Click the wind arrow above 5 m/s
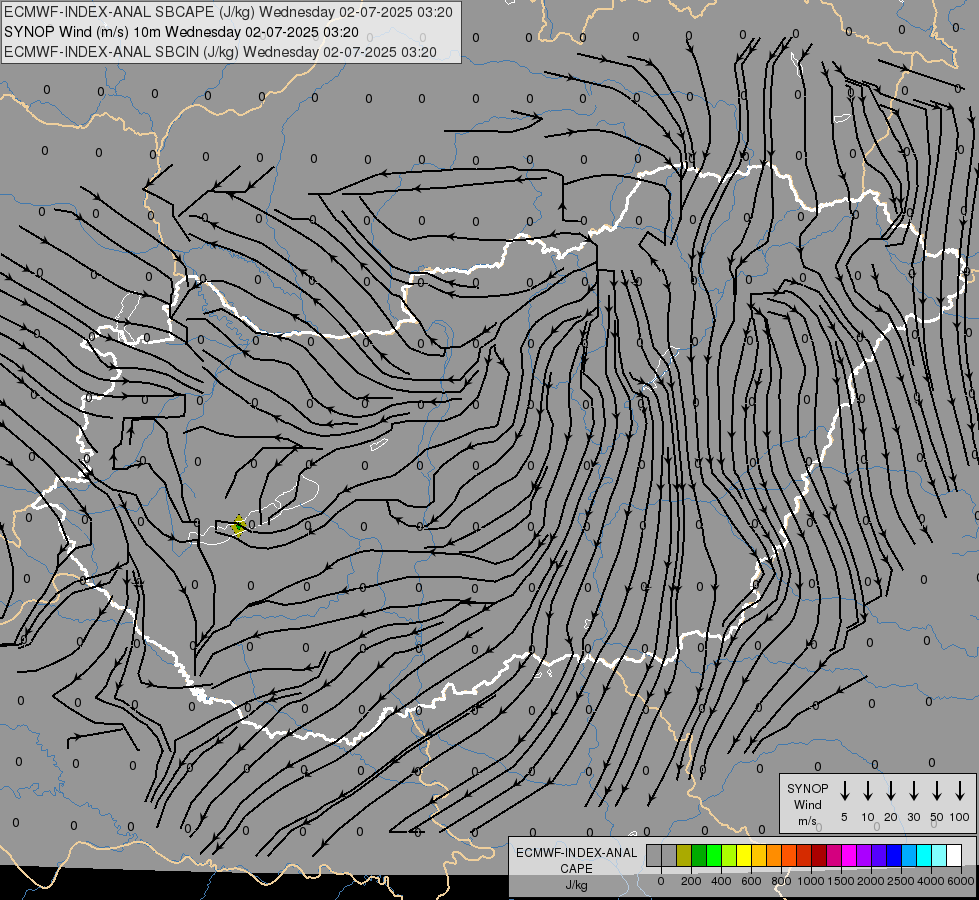The height and width of the screenshot is (900, 979). 844,791
